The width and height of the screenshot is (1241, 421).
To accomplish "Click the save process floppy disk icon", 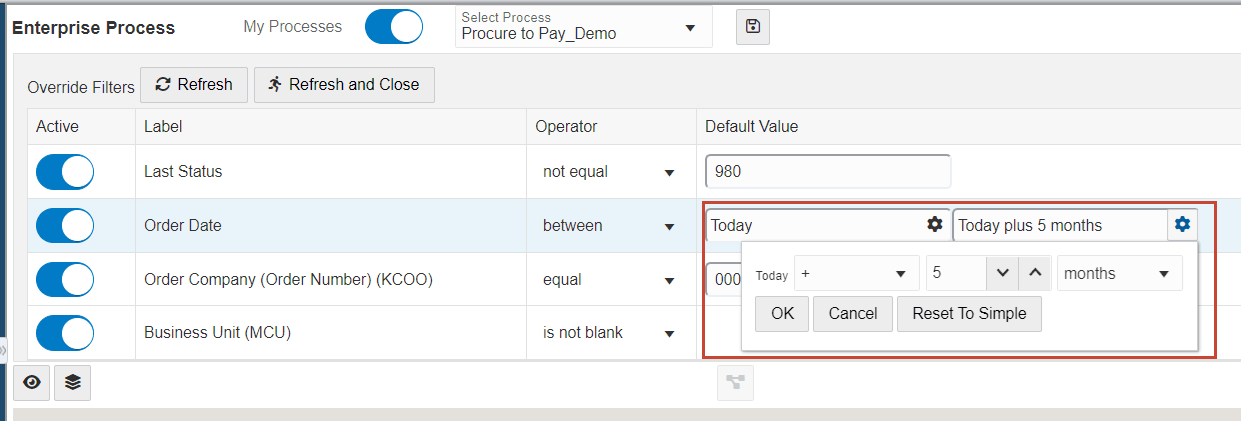I will tap(753, 27).
